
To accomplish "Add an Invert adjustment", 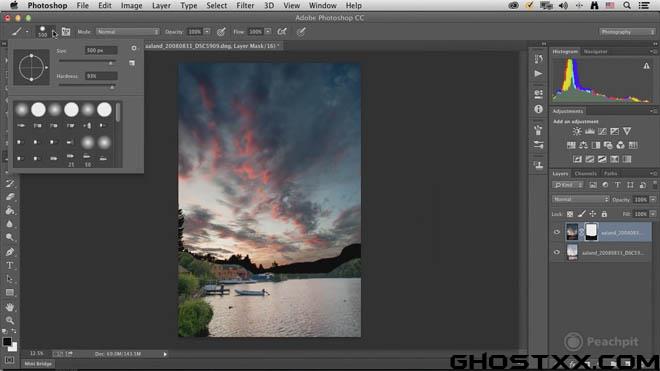I will click(578, 159).
